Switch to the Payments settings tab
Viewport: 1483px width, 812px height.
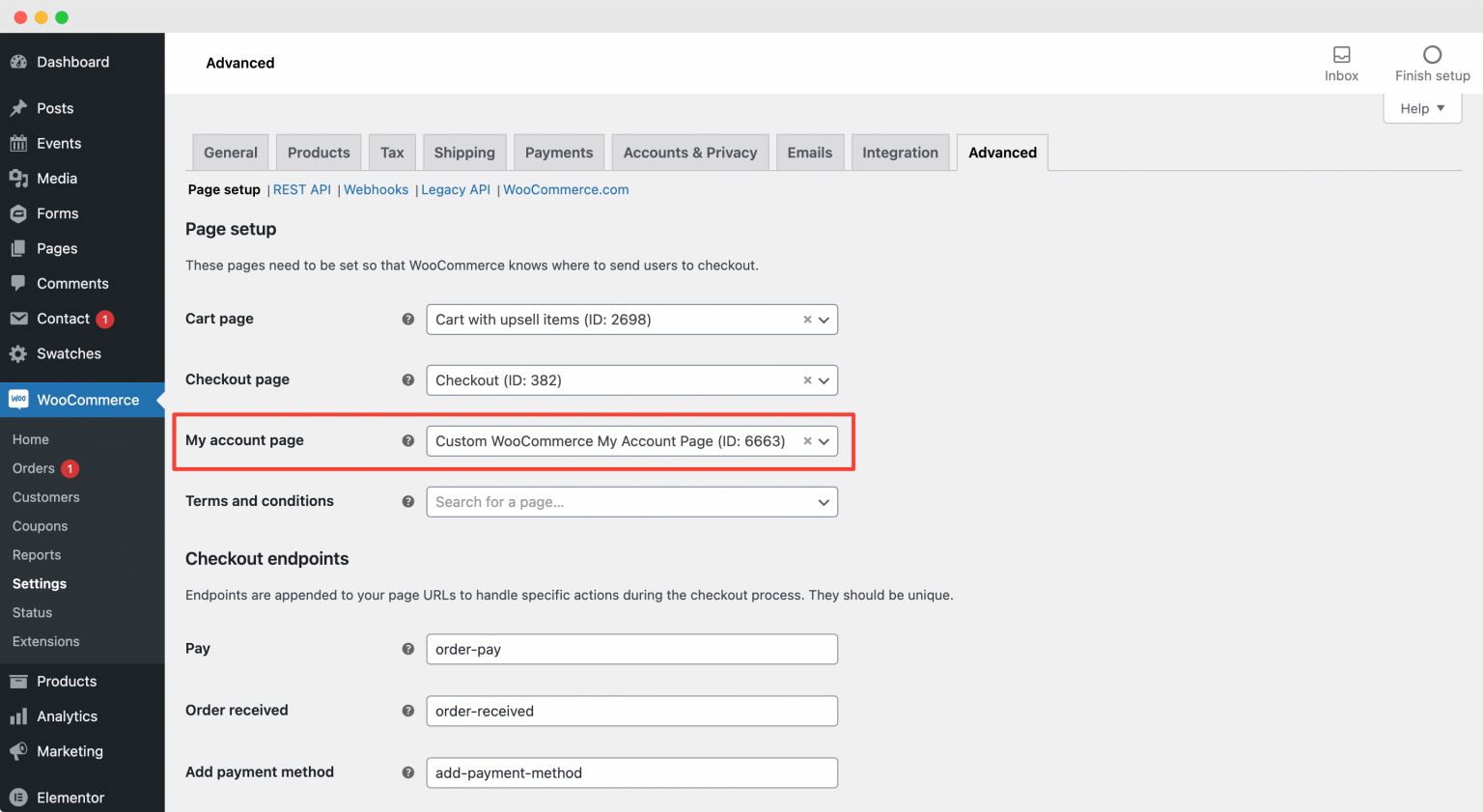coord(559,152)
